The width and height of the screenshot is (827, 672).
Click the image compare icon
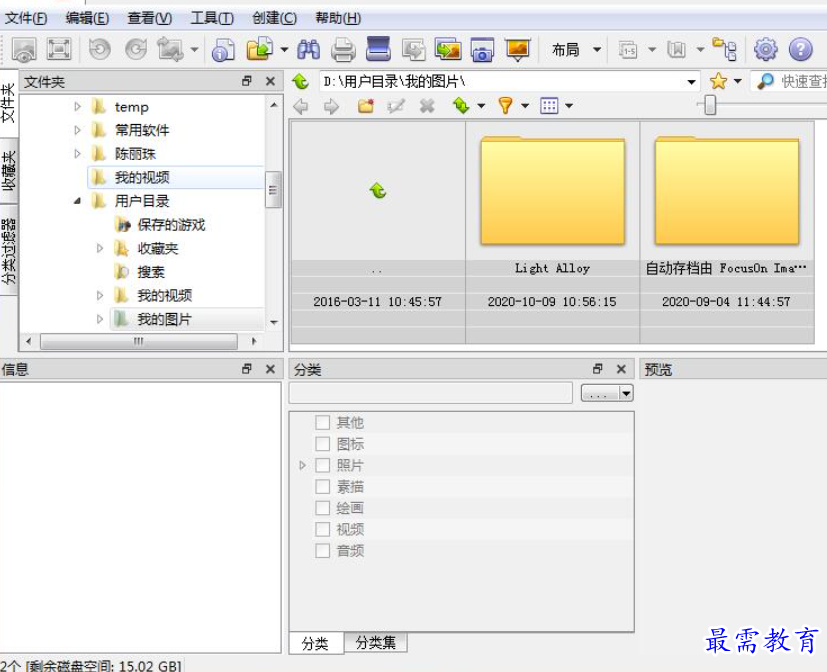coord(448,50)
